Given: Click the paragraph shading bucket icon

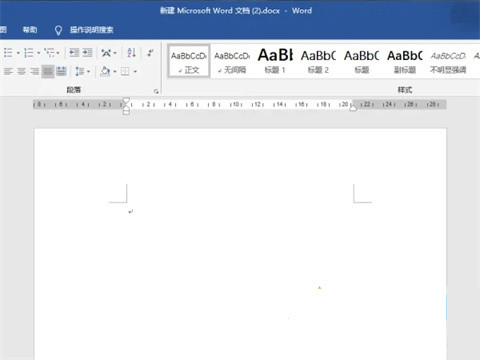Looking at the screenshot, I should click(105, 71).
